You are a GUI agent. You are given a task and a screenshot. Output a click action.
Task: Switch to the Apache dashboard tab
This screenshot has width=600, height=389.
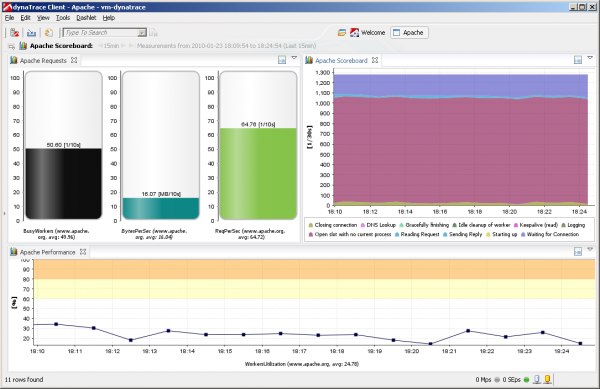(409, 33)
